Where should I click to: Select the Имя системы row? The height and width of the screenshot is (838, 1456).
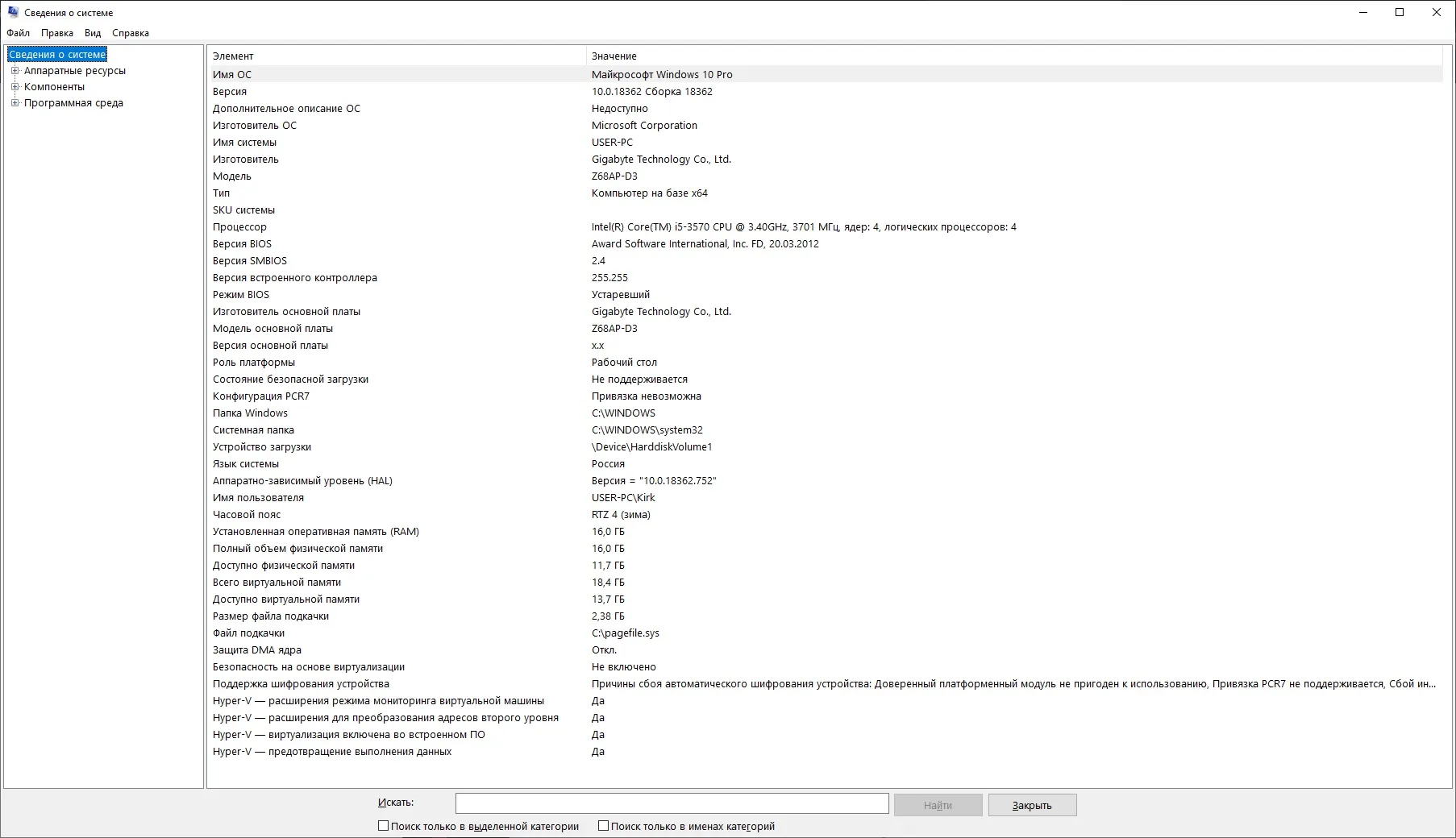[825, 142]
